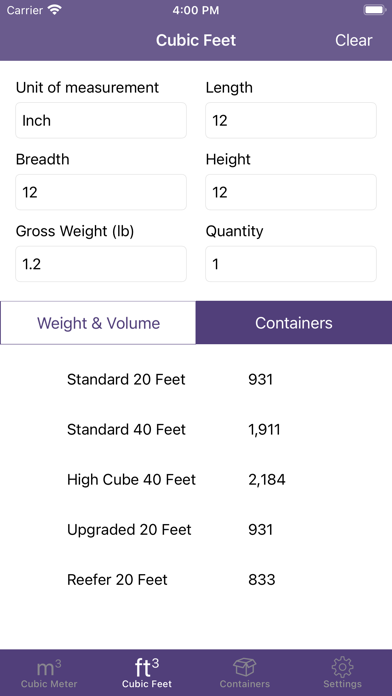The image size is (392, 696).
Task: Select the Standard 40 Feet row
Action: (x=196, y=430)
